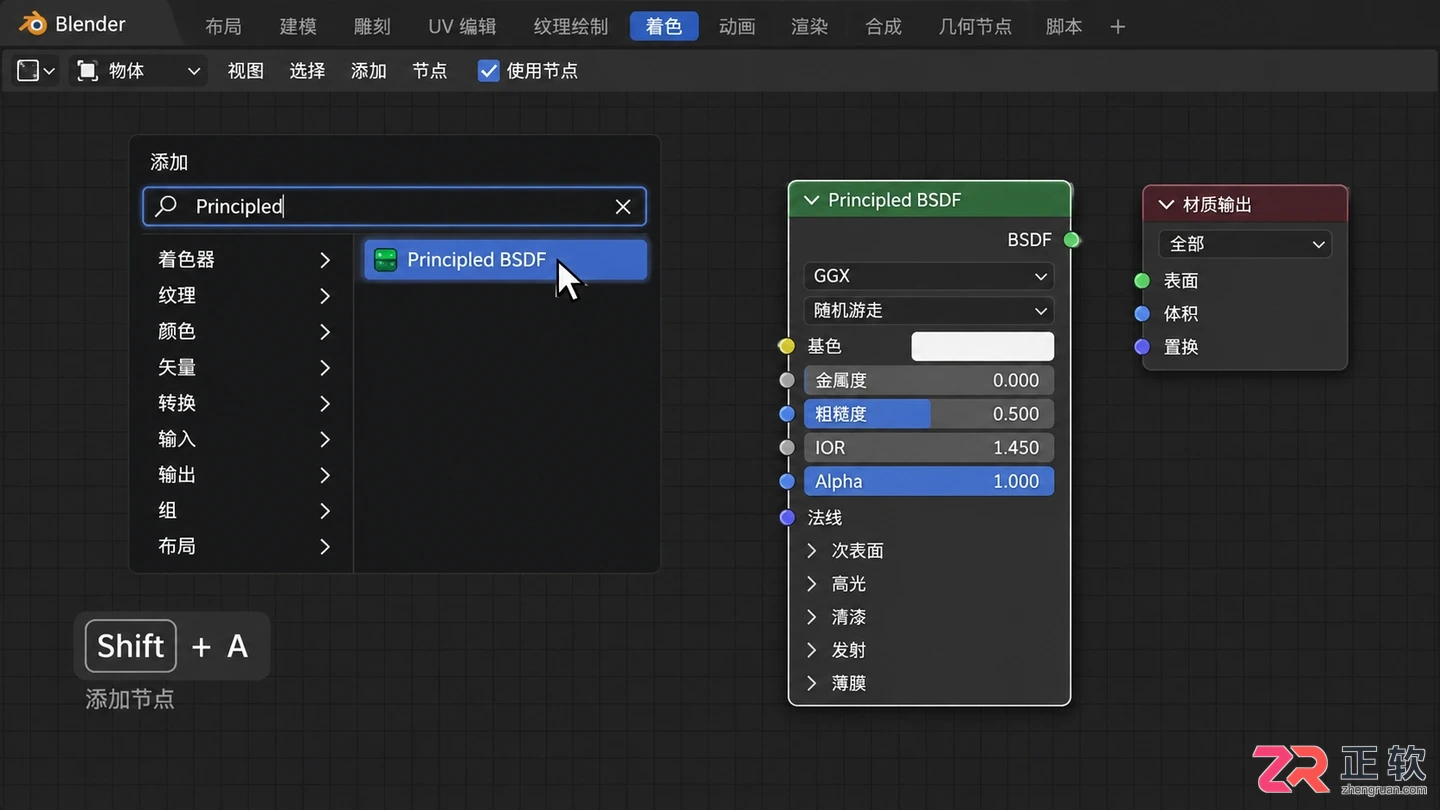Viewport: 1440px width, 810px height.
Task: Switch to the 合成 workspace tab
Action: 884,27
